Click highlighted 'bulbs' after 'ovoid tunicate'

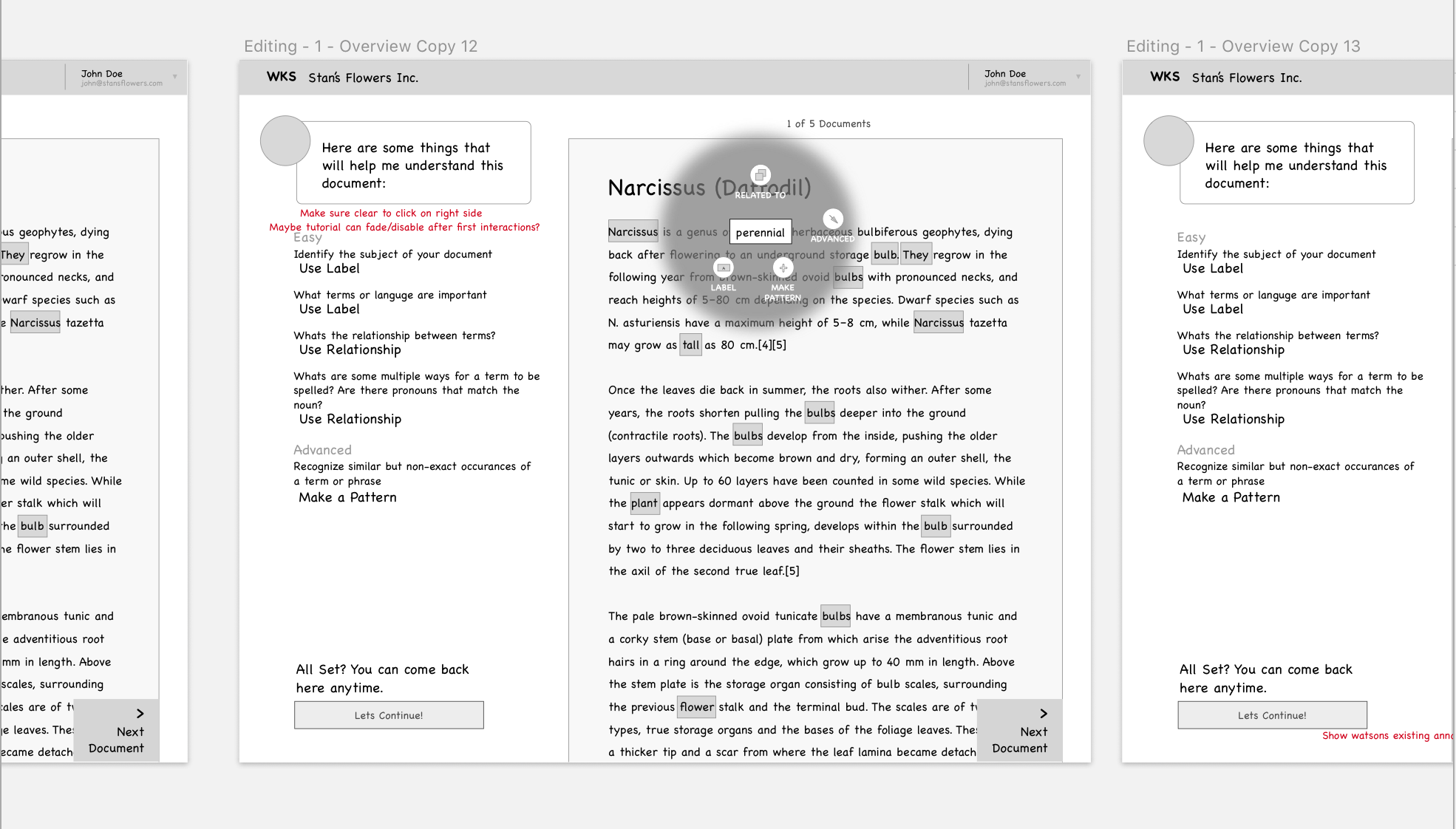[x=836, y=616]
